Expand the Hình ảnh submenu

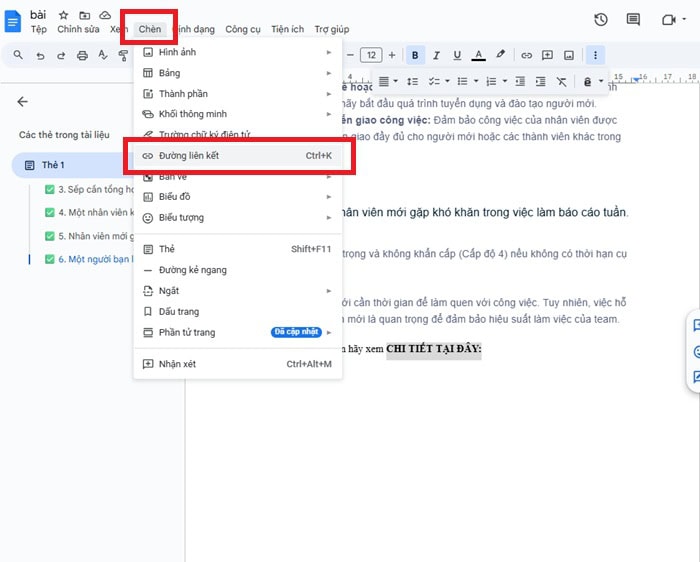238,52
